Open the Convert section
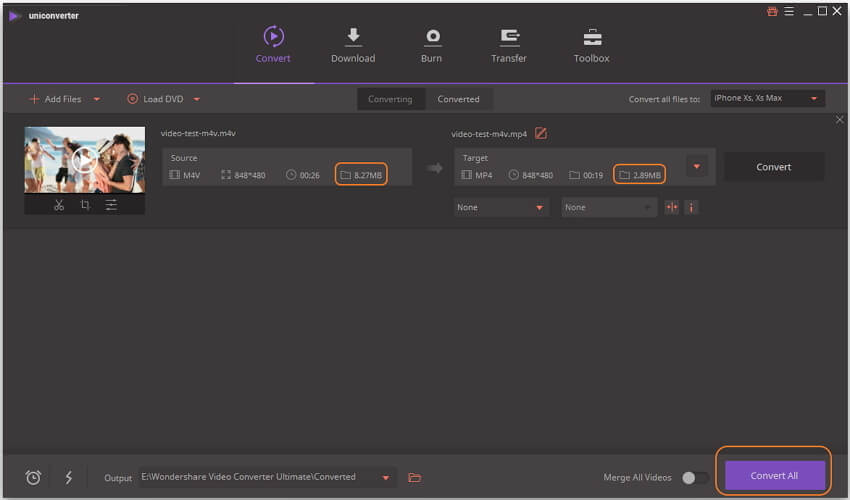The width and height of the screenshot is (850, 500). (x=273, y=44)
